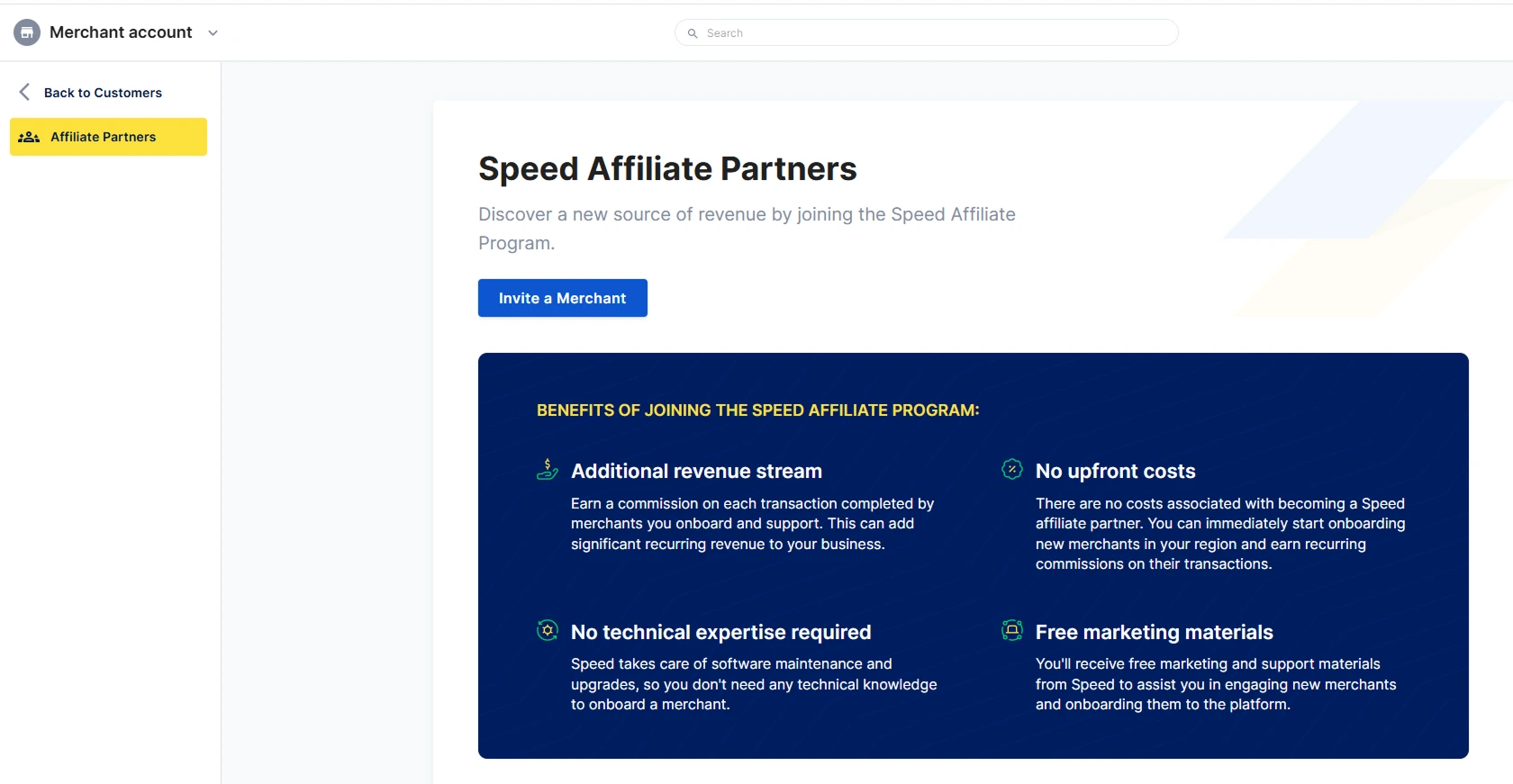
Task: Click the Affiliate Partners people icon
Action: pyautogui.click(x=29, y=137)
